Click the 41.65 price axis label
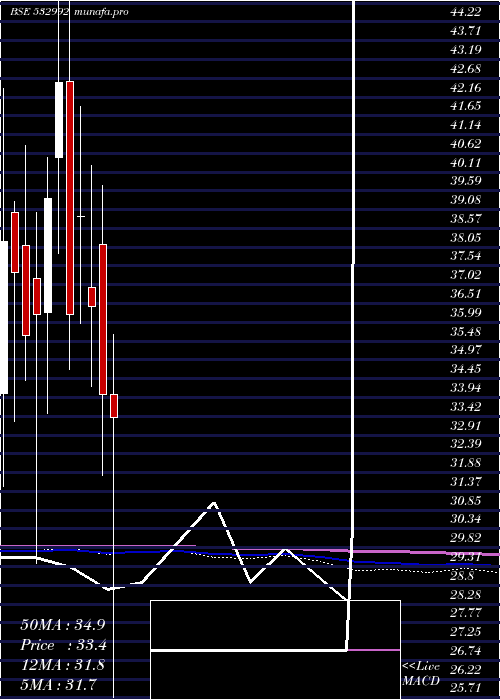 (x=466, y=106)
